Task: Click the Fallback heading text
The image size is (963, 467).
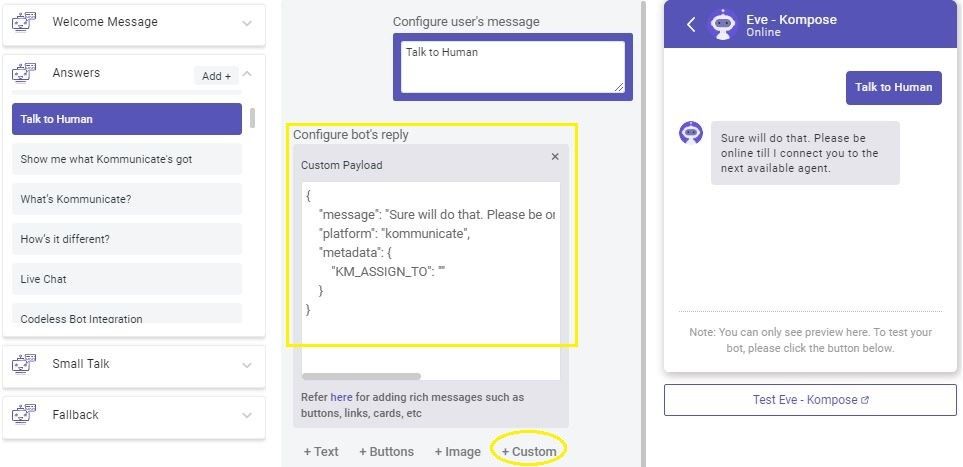Action: 76,414
